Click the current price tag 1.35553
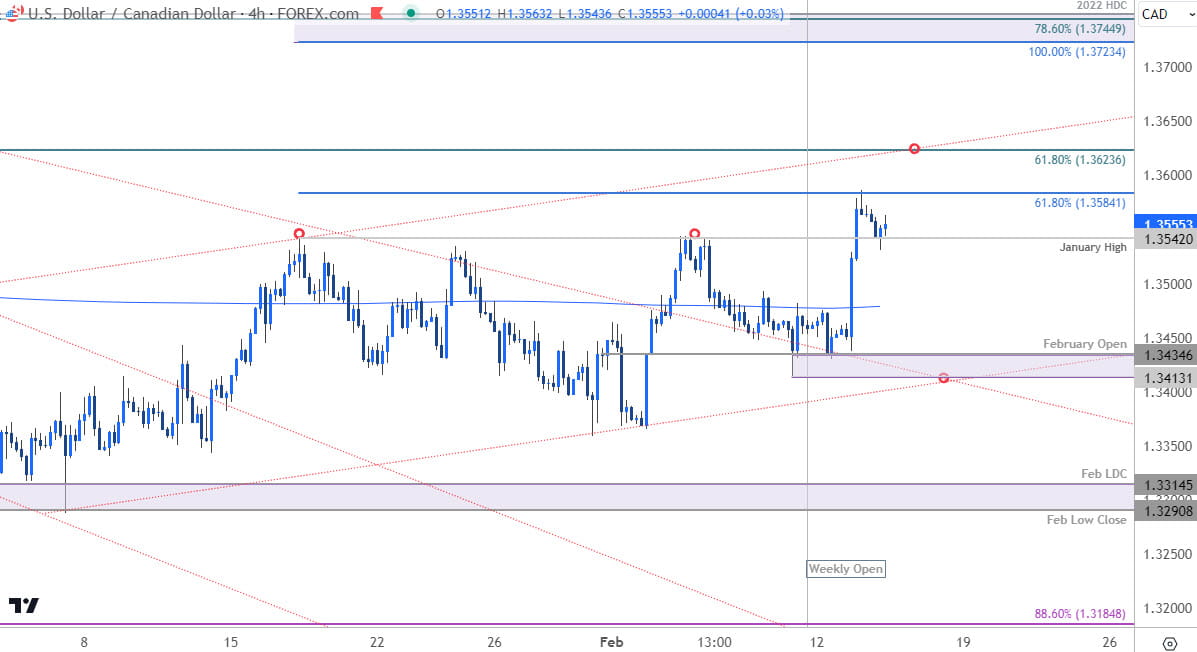 [x=1166, y=224]
